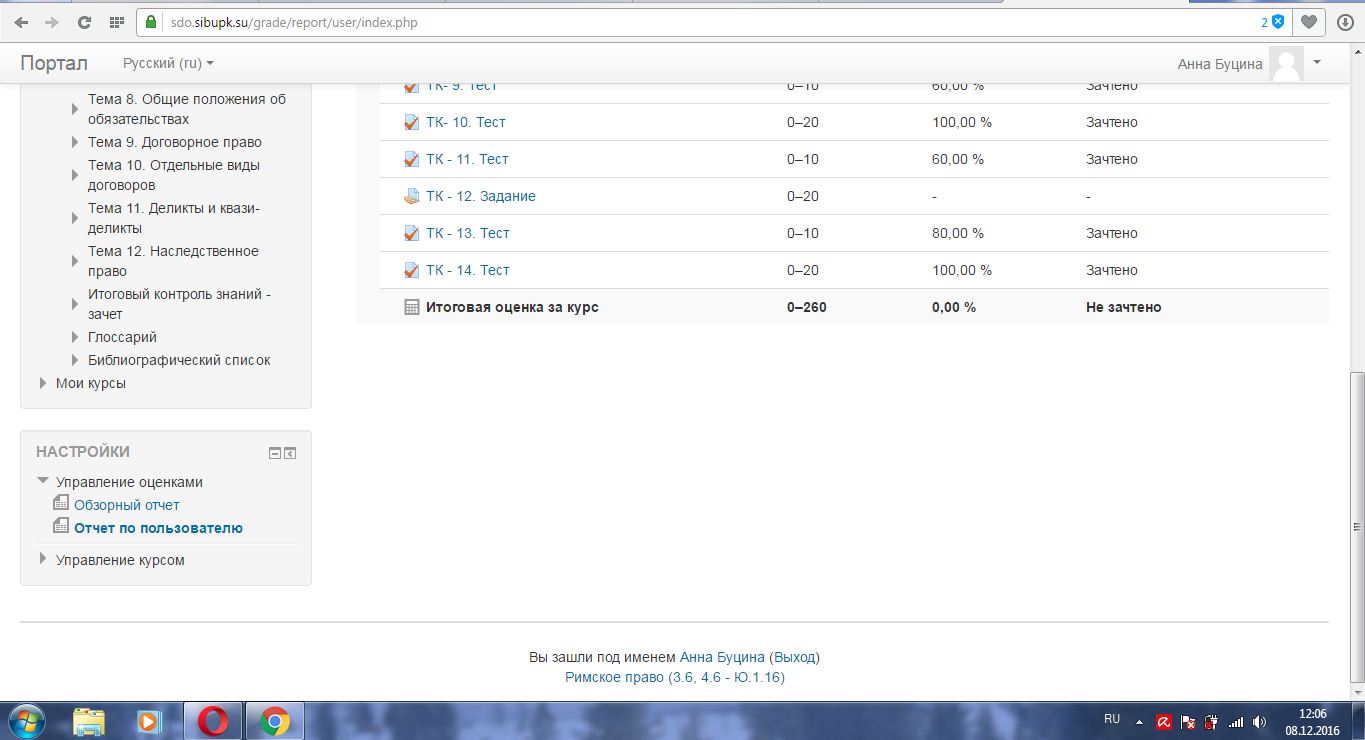The height and width of the screenshot is (740, 1365).
Task: Open the browser downloads icon
Action: point(1345,22)
